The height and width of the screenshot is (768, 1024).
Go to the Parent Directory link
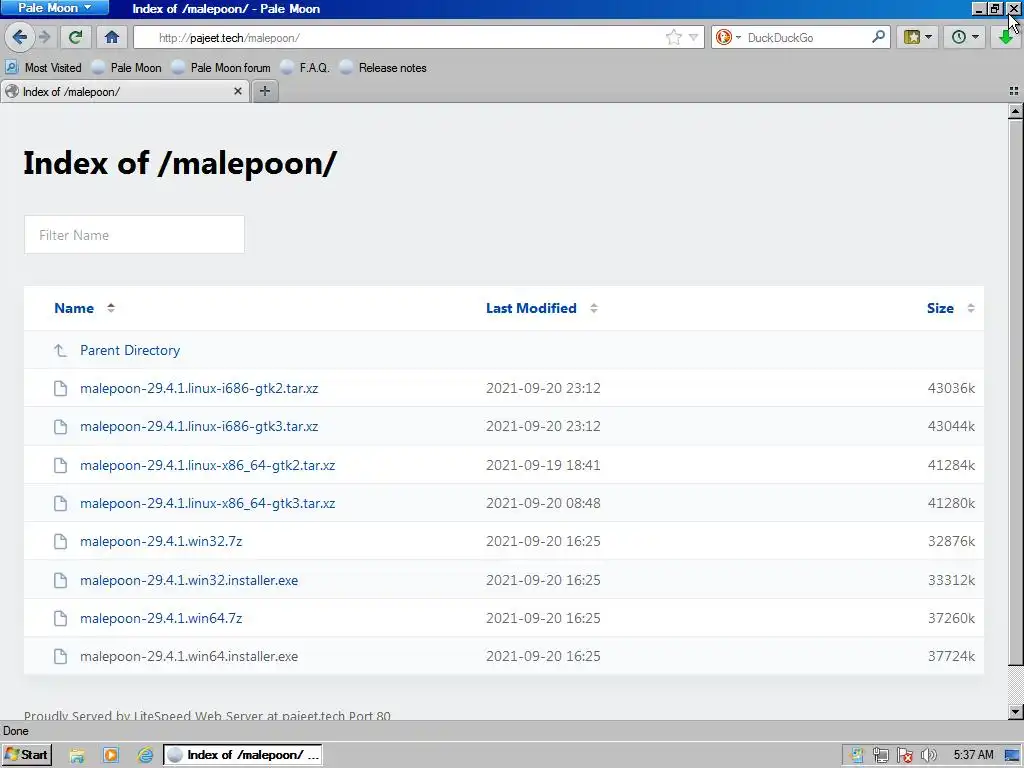(130, 350)
